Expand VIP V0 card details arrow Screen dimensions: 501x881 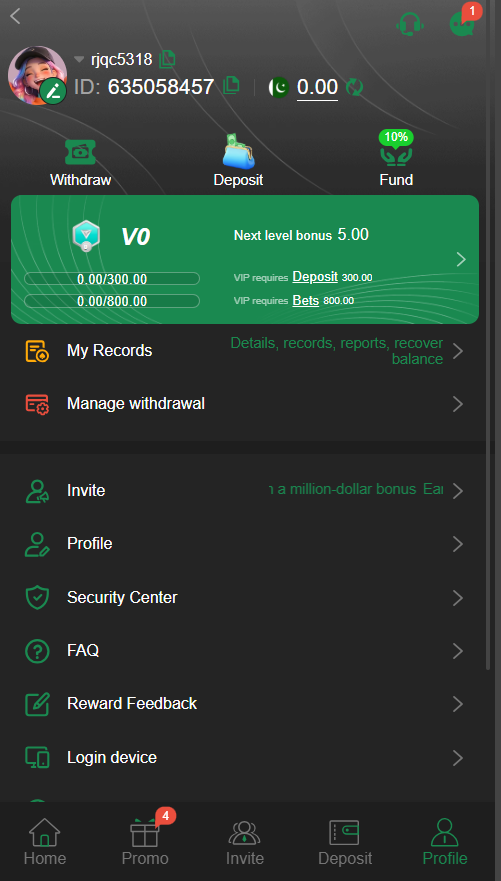pyautogui.click(x=461, y=259)
